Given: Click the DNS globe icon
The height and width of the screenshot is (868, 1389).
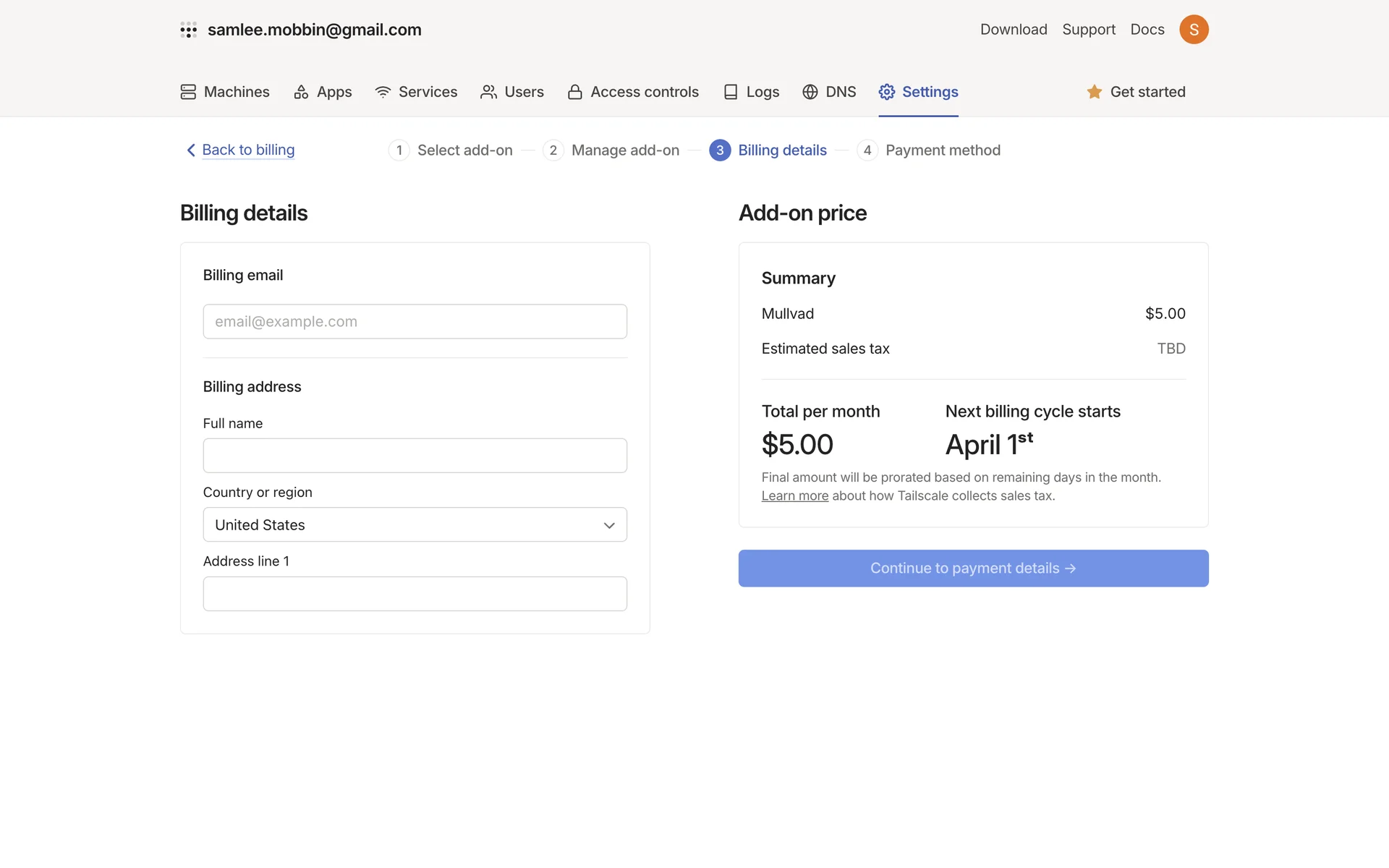Looking at the screenshot, I should (810, 92).
